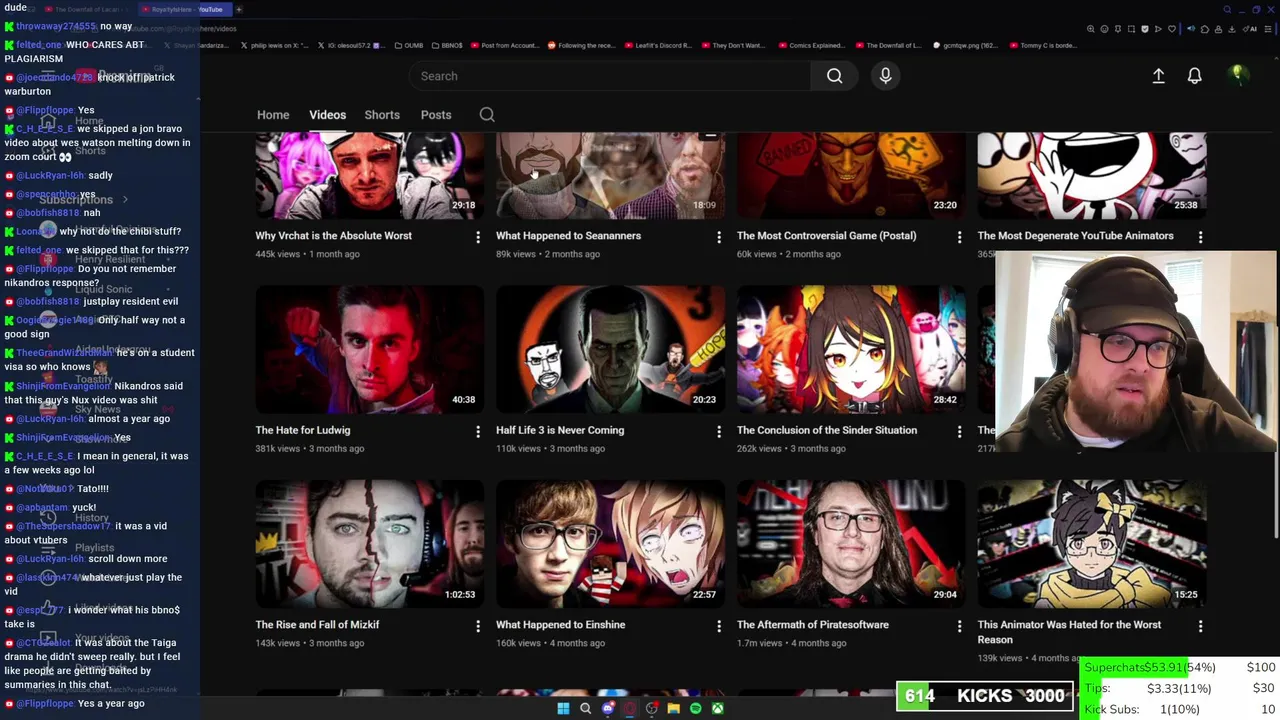Open options for The Conclusion of the Sinder Situation

tap(959, 431)
